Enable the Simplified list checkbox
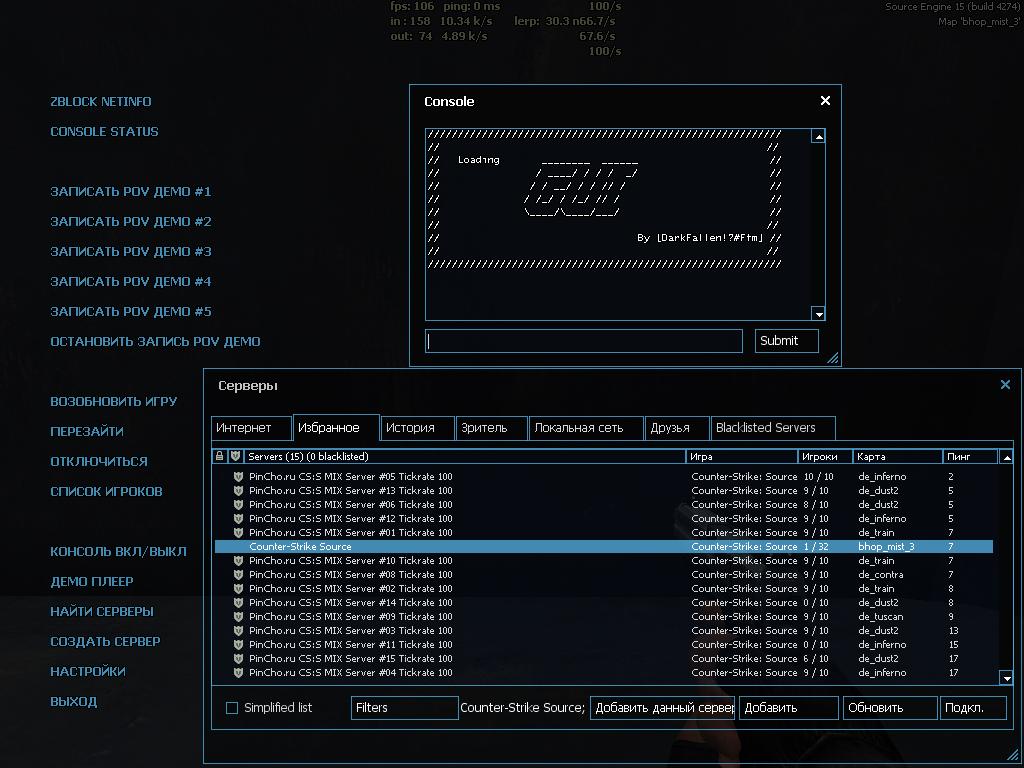The width and height of the screenshot is (1024, 768). (x=232, y=708)
